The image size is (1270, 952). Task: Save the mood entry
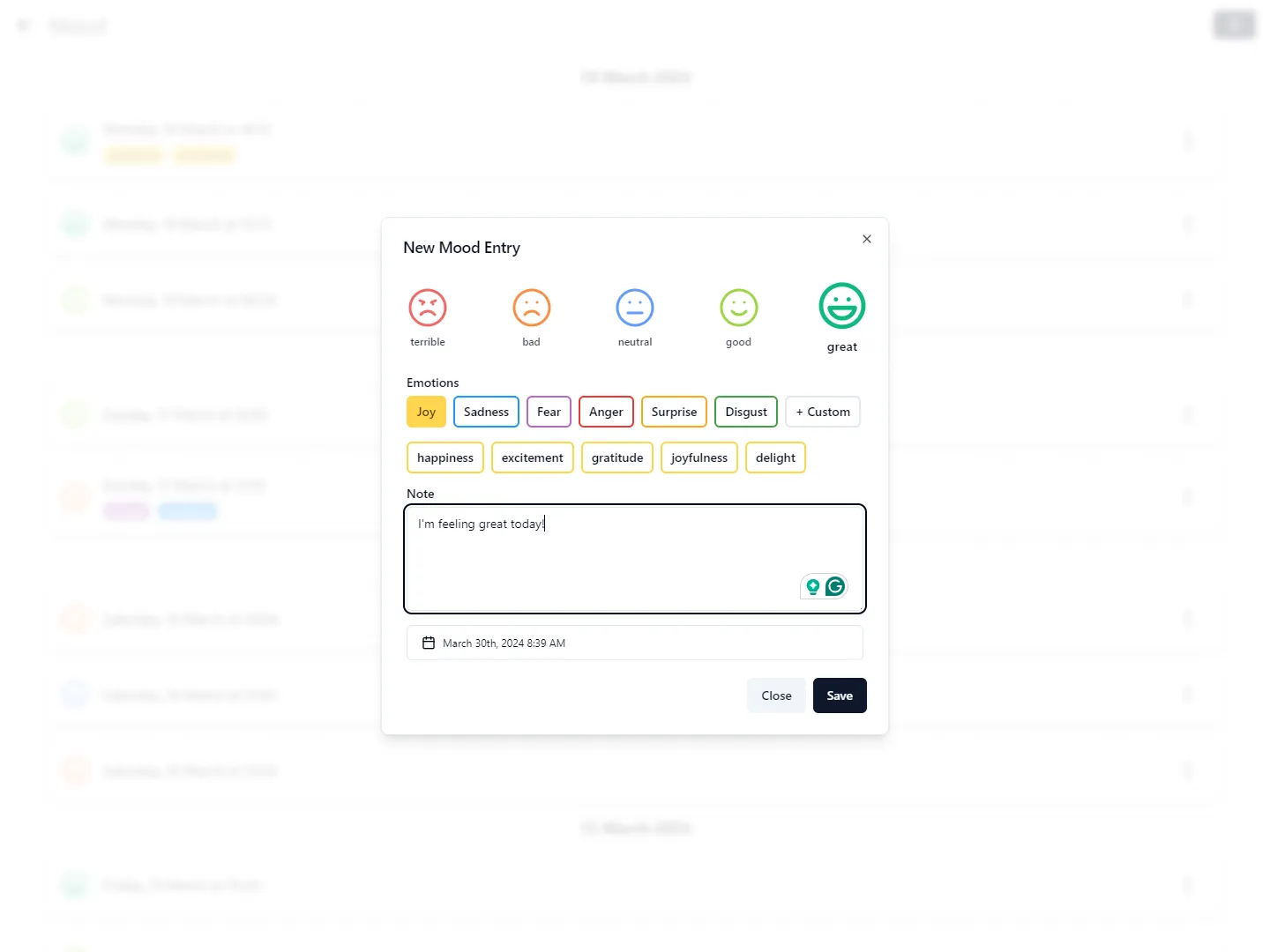tap(839, 695)
